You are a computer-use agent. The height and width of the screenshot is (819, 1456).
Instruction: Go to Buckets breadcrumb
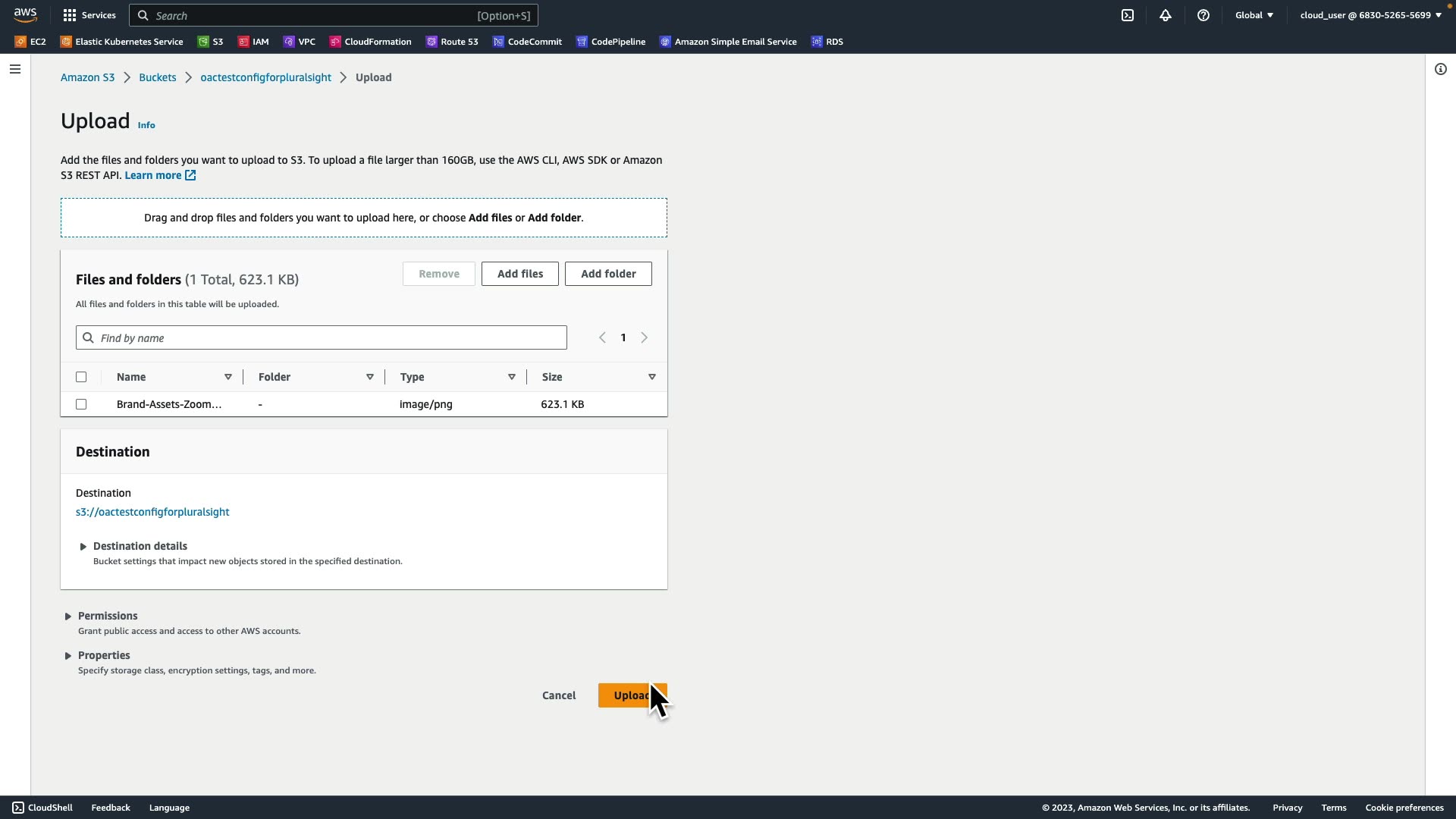pos(157,77)
